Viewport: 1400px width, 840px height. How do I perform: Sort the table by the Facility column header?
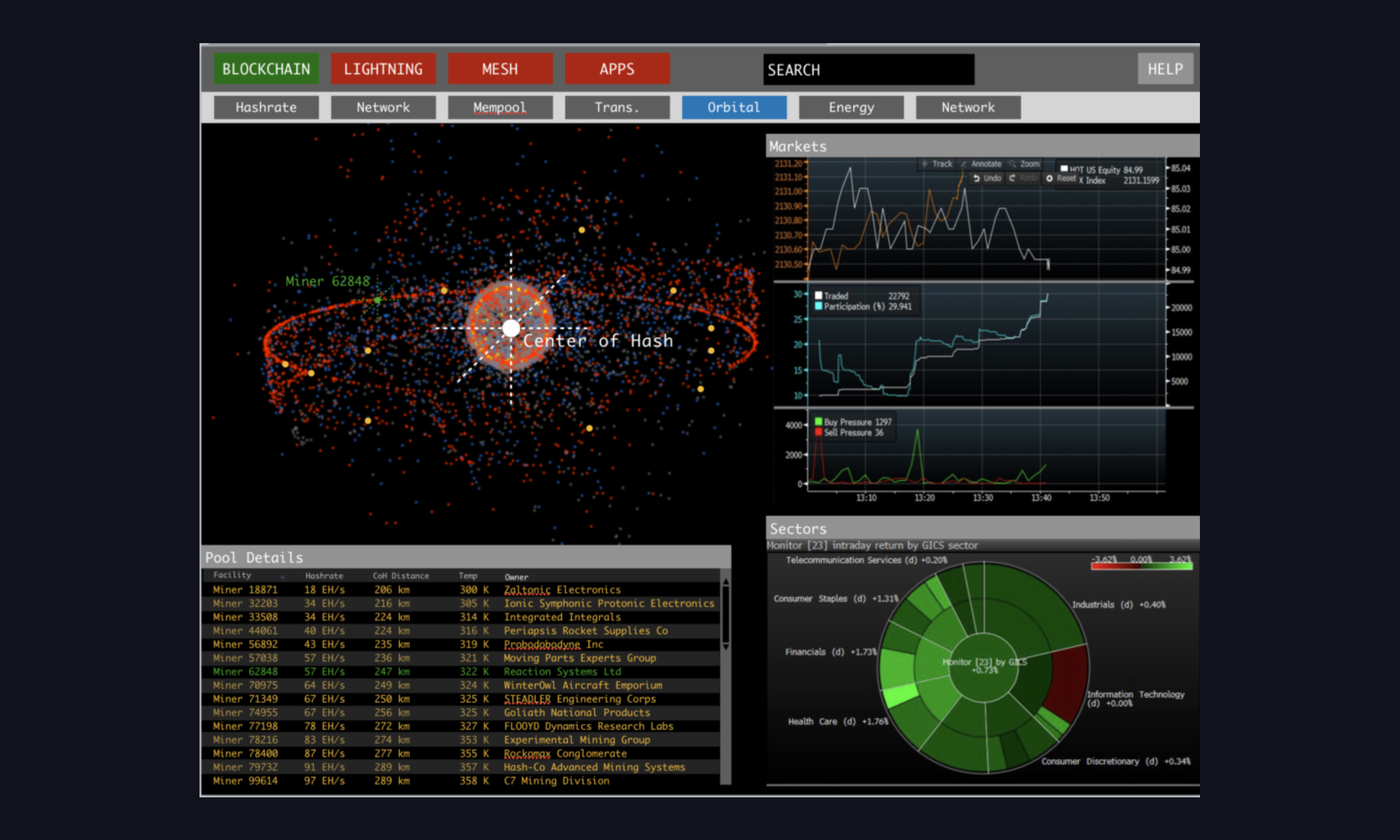[x=232, y=575]
